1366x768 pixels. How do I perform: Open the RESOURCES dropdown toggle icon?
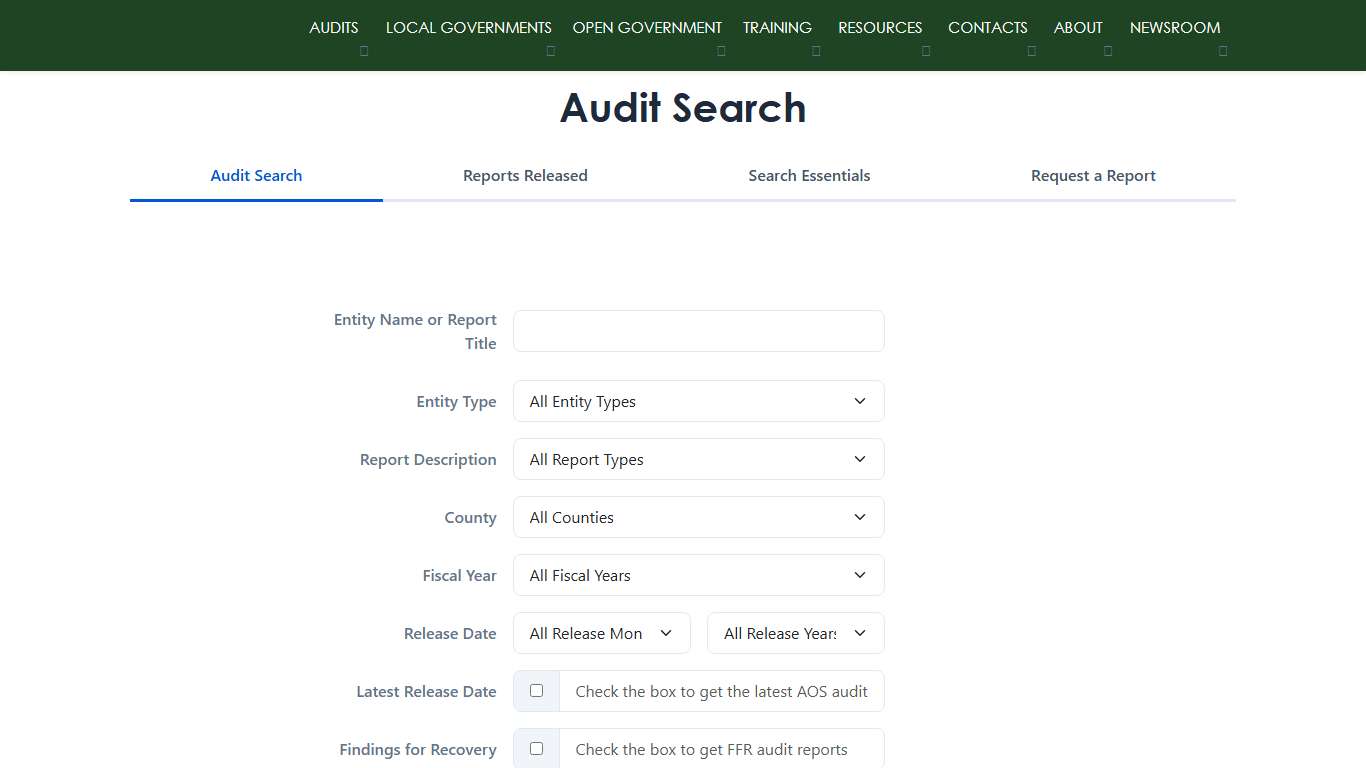coord(926,50)
